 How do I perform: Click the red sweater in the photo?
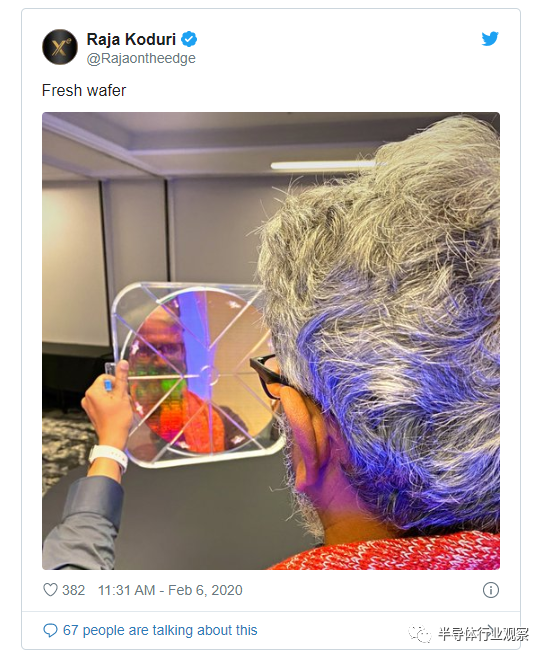pyautogui.click(x=389, y=551)
